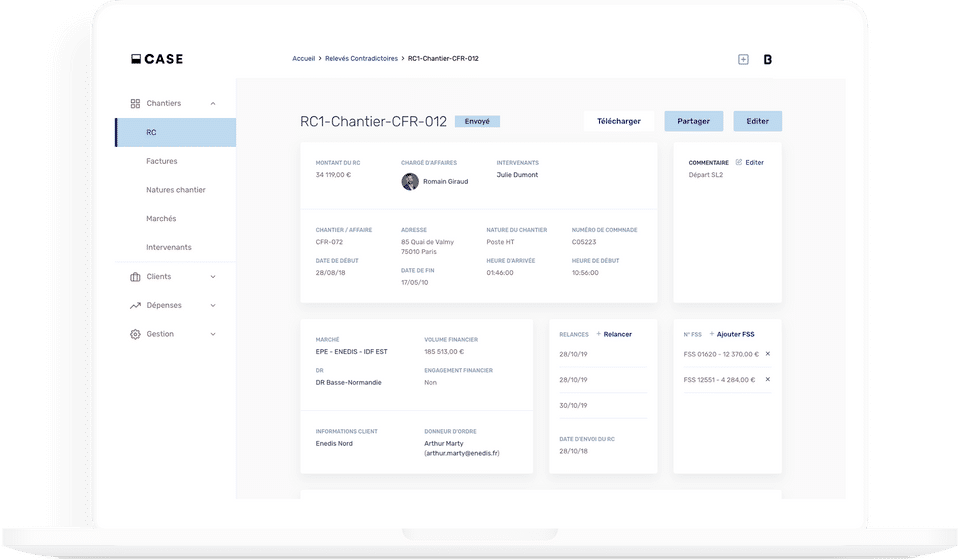Click the Dépenses menu label

[164, 305]
